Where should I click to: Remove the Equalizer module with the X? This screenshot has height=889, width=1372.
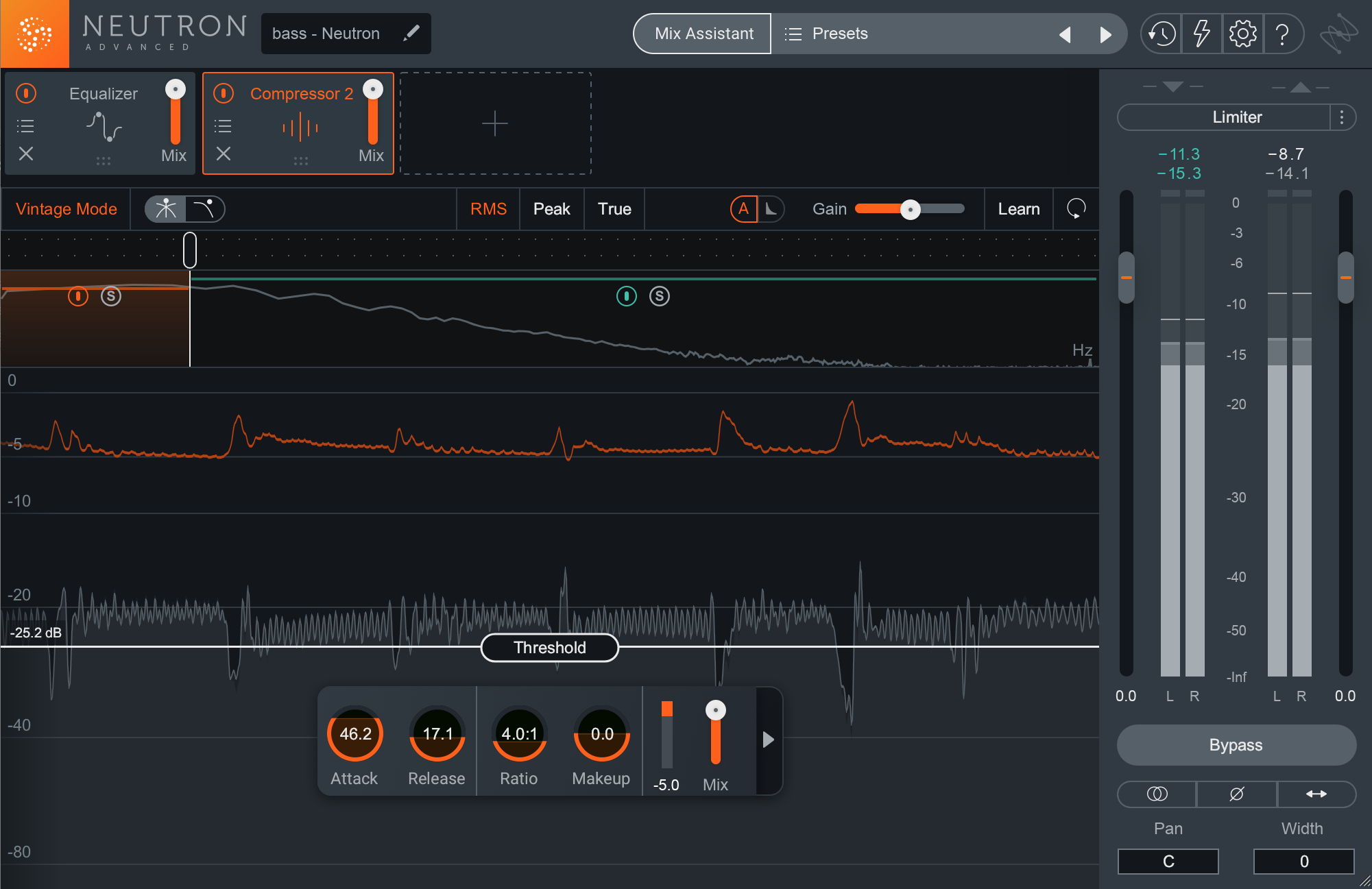(26, 154)
